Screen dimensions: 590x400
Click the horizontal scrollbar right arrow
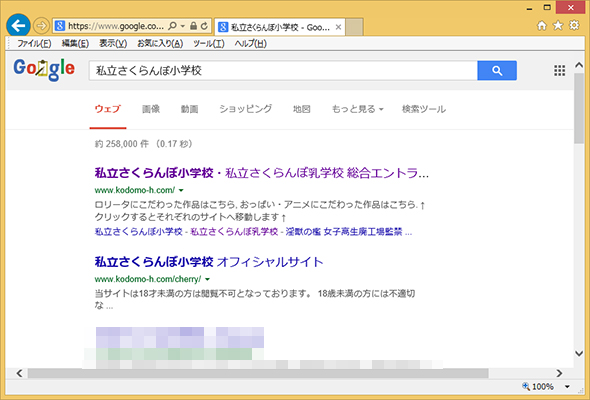pos(559,373)
